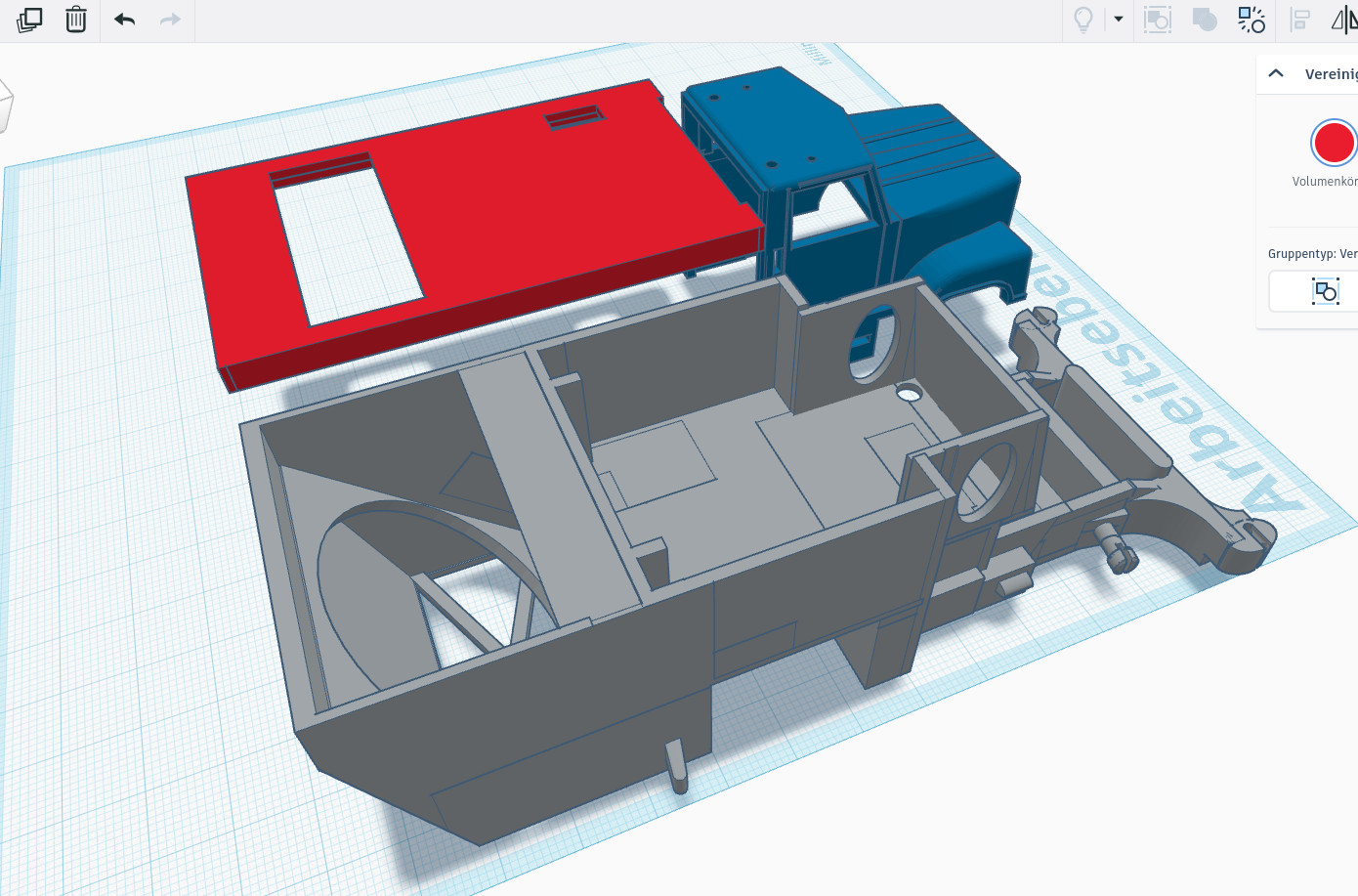Image resolution: width=1358 pixels, height=896 pixels.
Task: Click the merged shapes union icon
Action: [1205, 20]
